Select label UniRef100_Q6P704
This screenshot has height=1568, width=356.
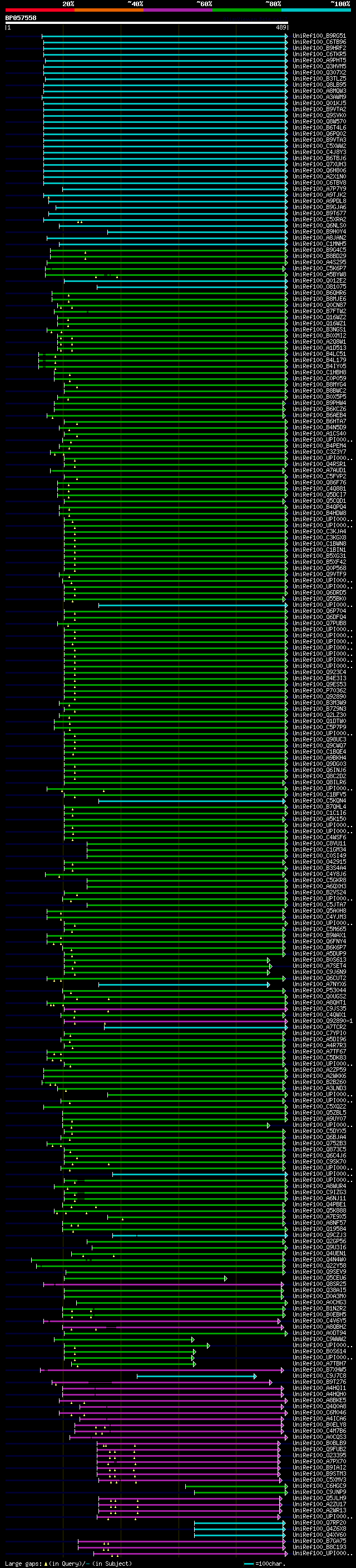click(x=319, y=611)
